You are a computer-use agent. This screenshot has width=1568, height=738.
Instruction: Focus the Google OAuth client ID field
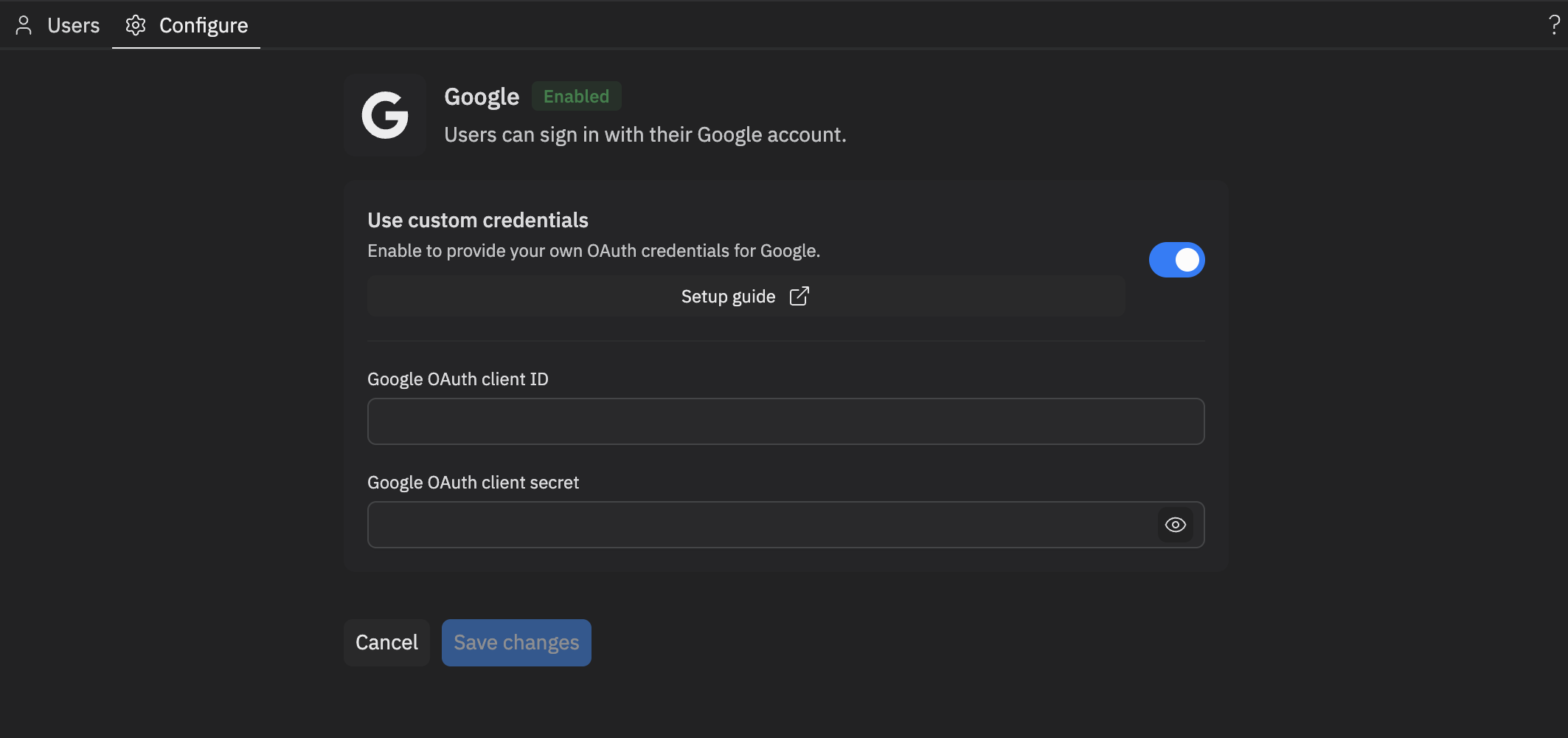[x=785, y=421]
